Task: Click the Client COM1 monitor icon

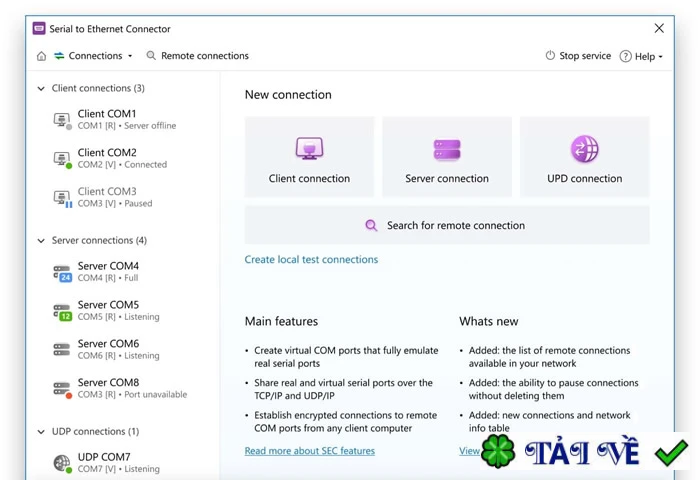Action: coord(62,120)
